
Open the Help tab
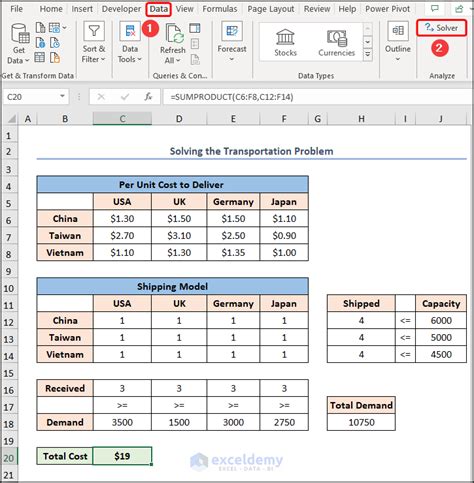pyautogui.click(x=347, y=9)
